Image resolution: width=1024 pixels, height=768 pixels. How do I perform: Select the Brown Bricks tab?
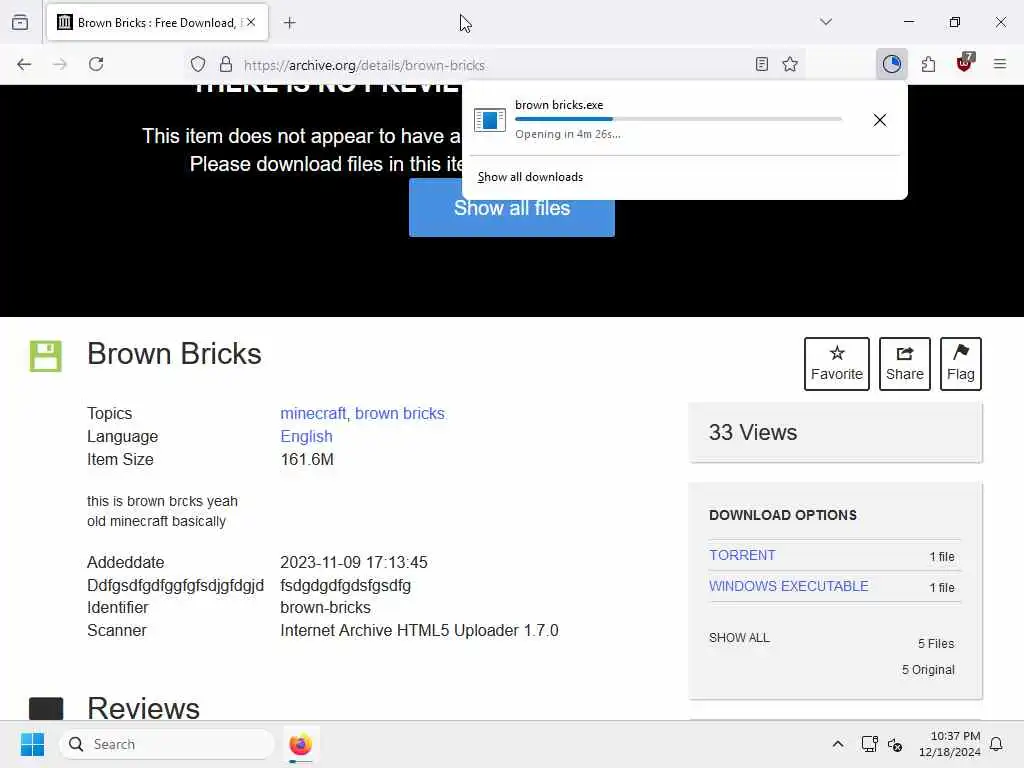[157, 22]
